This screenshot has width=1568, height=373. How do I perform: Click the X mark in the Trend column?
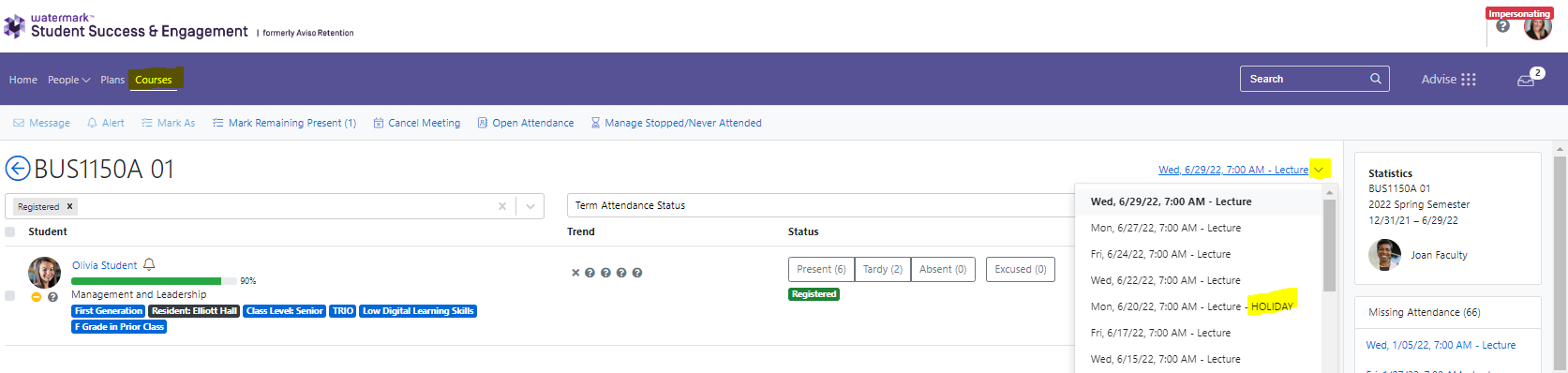coord(575,273)
